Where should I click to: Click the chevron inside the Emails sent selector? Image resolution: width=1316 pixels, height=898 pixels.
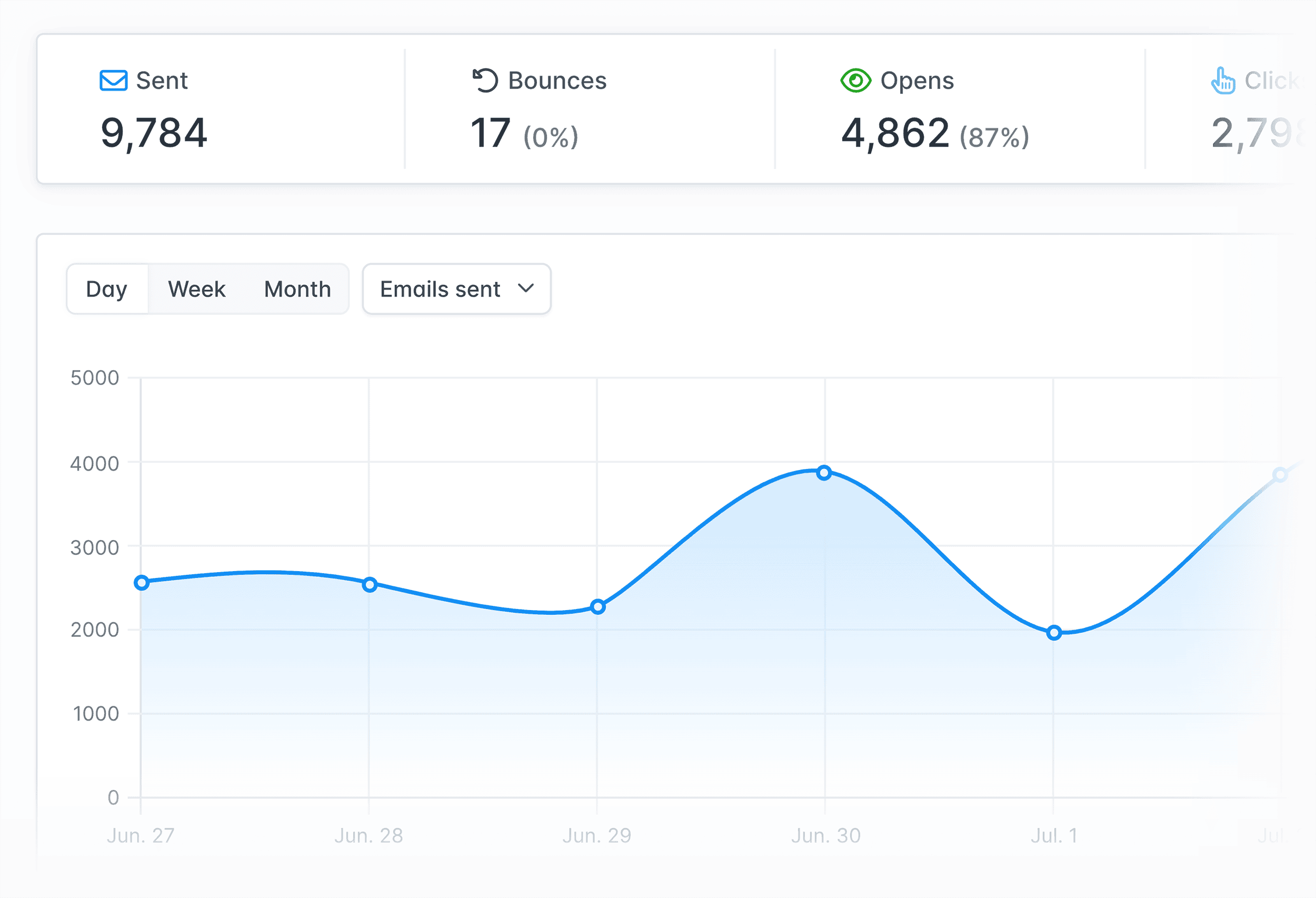(525, 289)
